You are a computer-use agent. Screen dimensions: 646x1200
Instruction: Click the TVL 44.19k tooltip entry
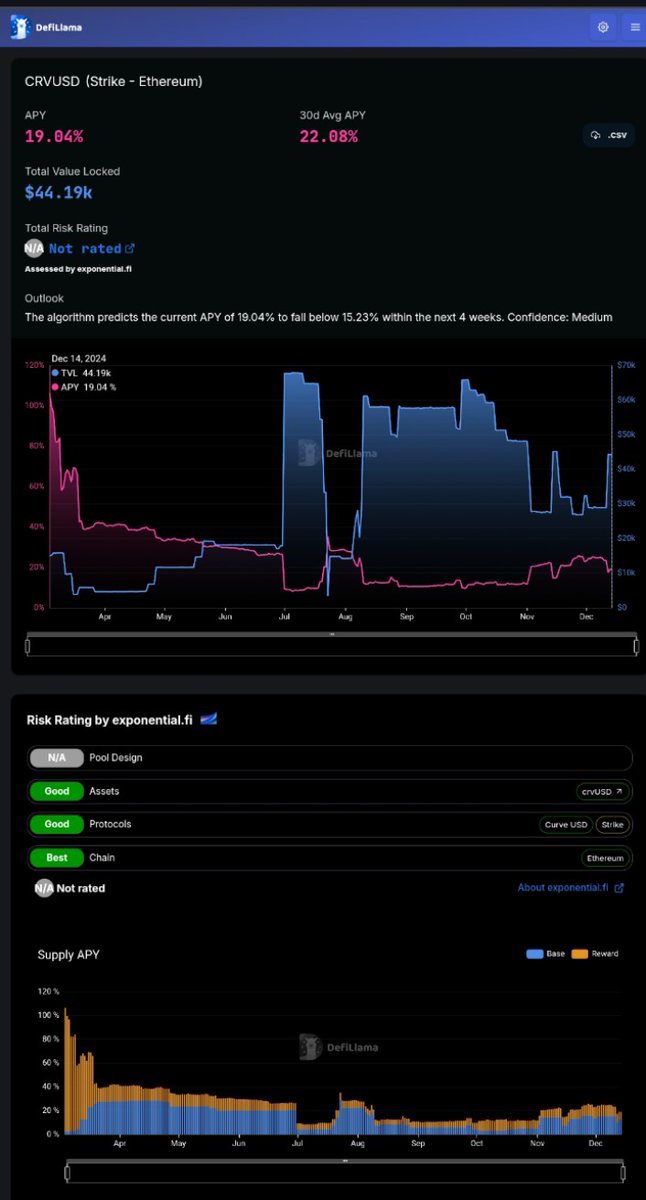pyautogui.click(x=79, y=372)
